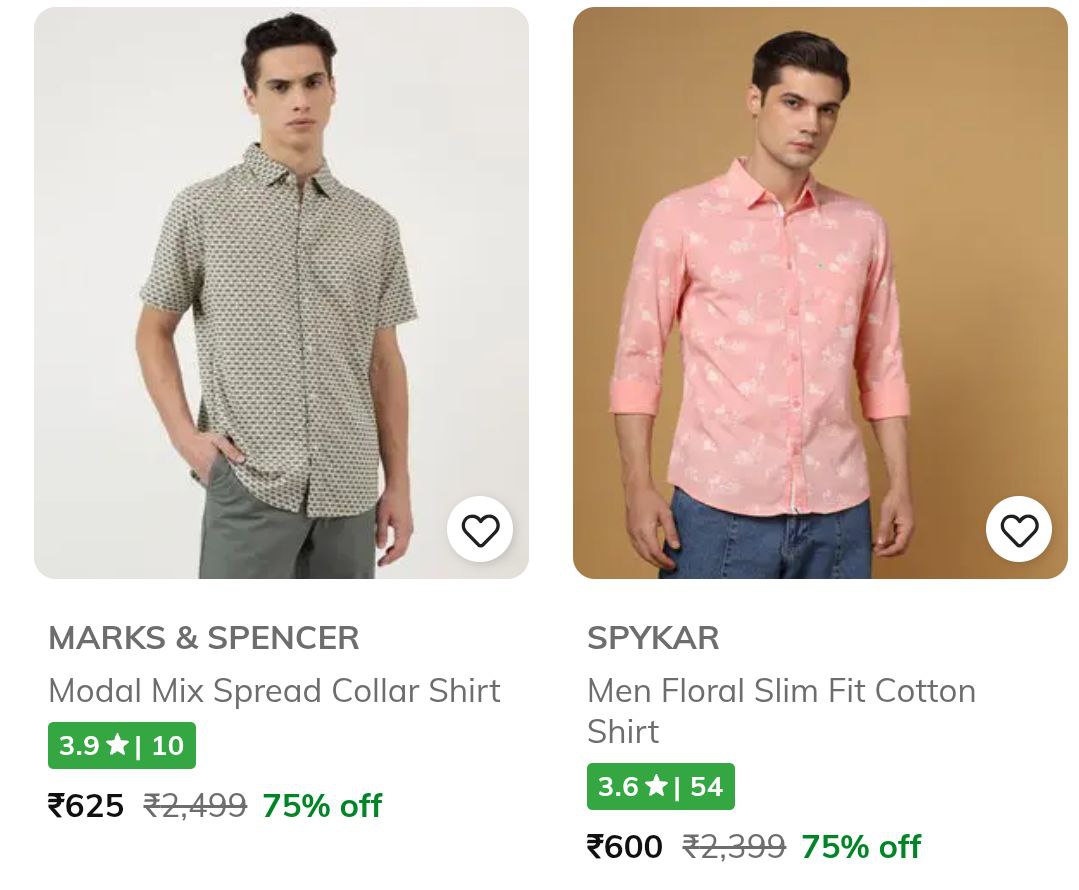Tap the heart icon on the right product card
1079x890 pixels.
point(1019,529)
